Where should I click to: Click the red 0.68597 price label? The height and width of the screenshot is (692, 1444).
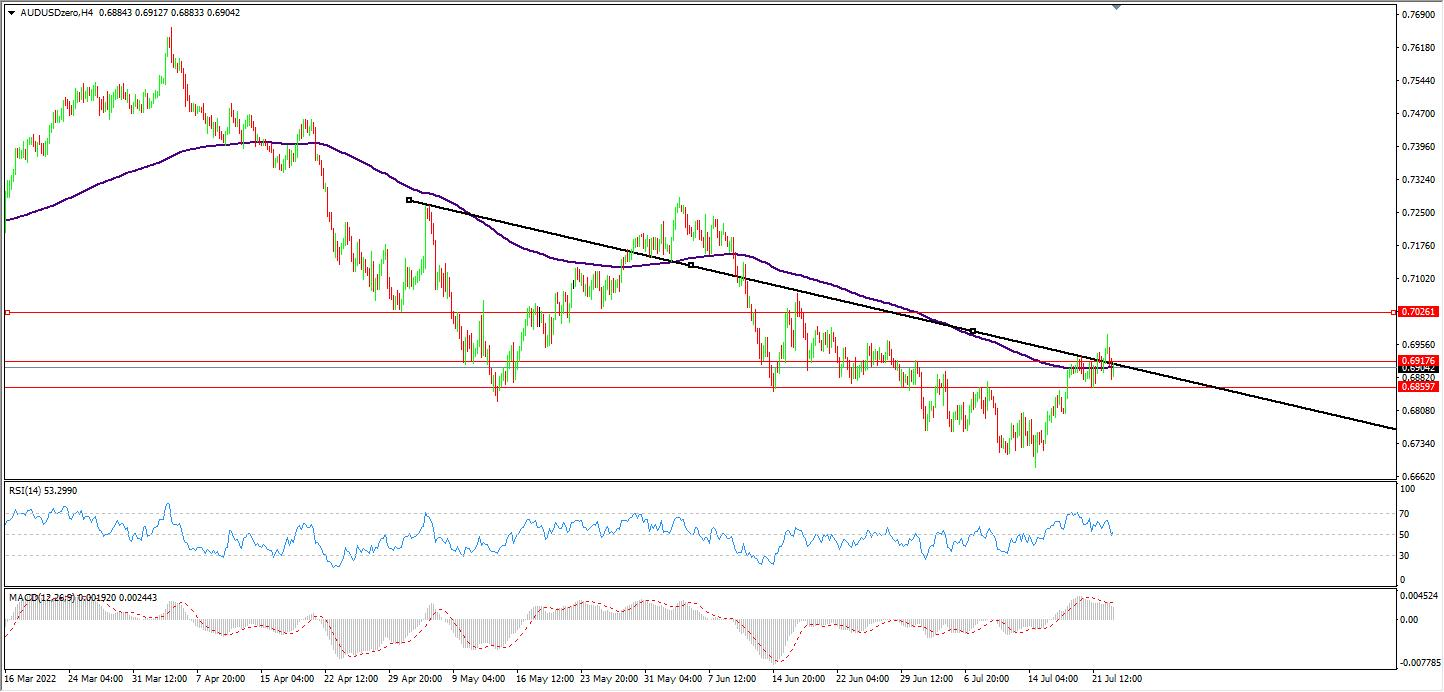coord(1419,387)
